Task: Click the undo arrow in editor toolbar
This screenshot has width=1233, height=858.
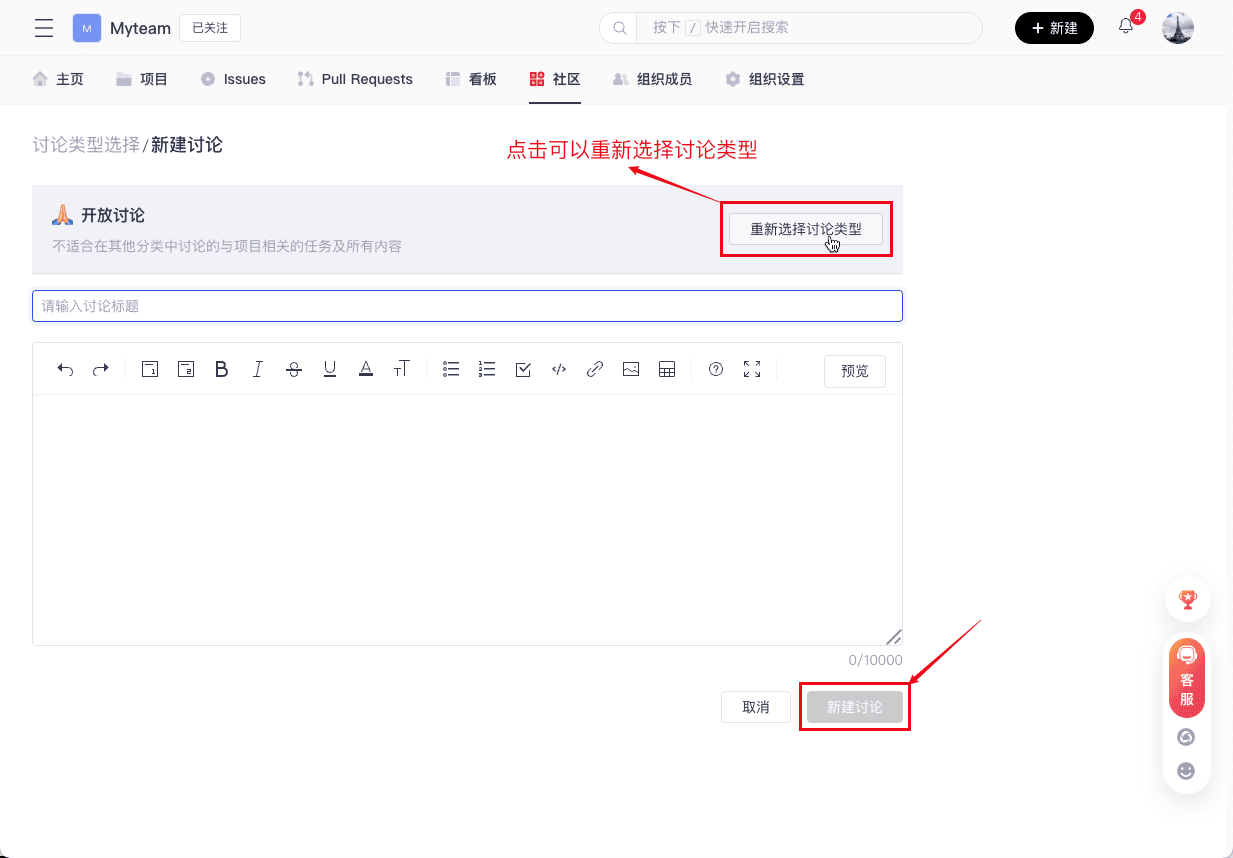Action: (65, 370)
